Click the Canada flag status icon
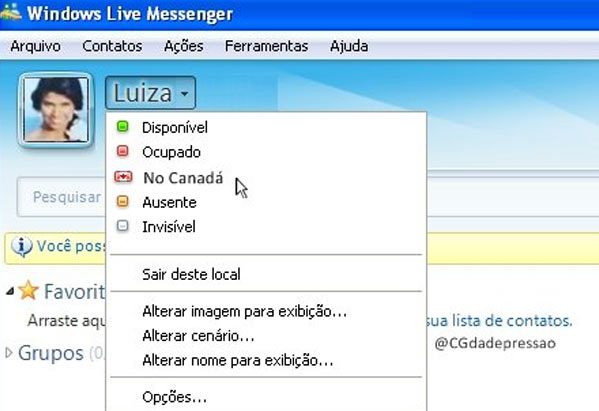This screenshot has width=599, height=411. click(123, 177)
